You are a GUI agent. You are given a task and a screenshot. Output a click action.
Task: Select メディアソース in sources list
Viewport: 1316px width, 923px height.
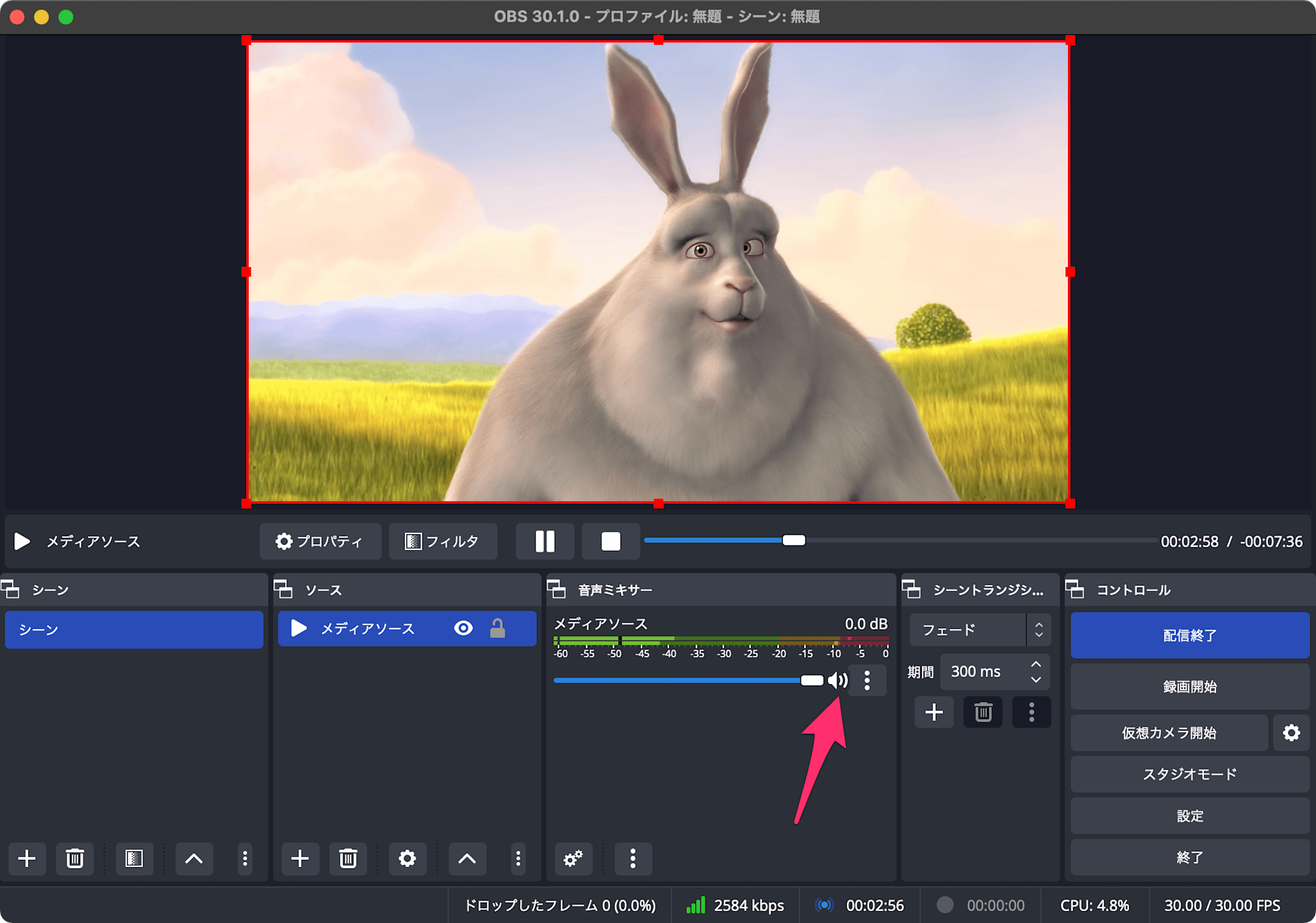click(407, 628)
